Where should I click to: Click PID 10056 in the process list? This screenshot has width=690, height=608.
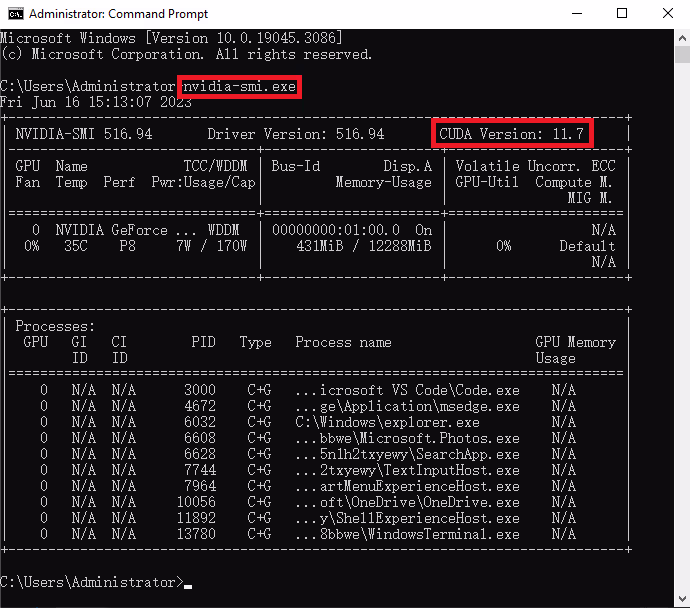pos(196,502)
